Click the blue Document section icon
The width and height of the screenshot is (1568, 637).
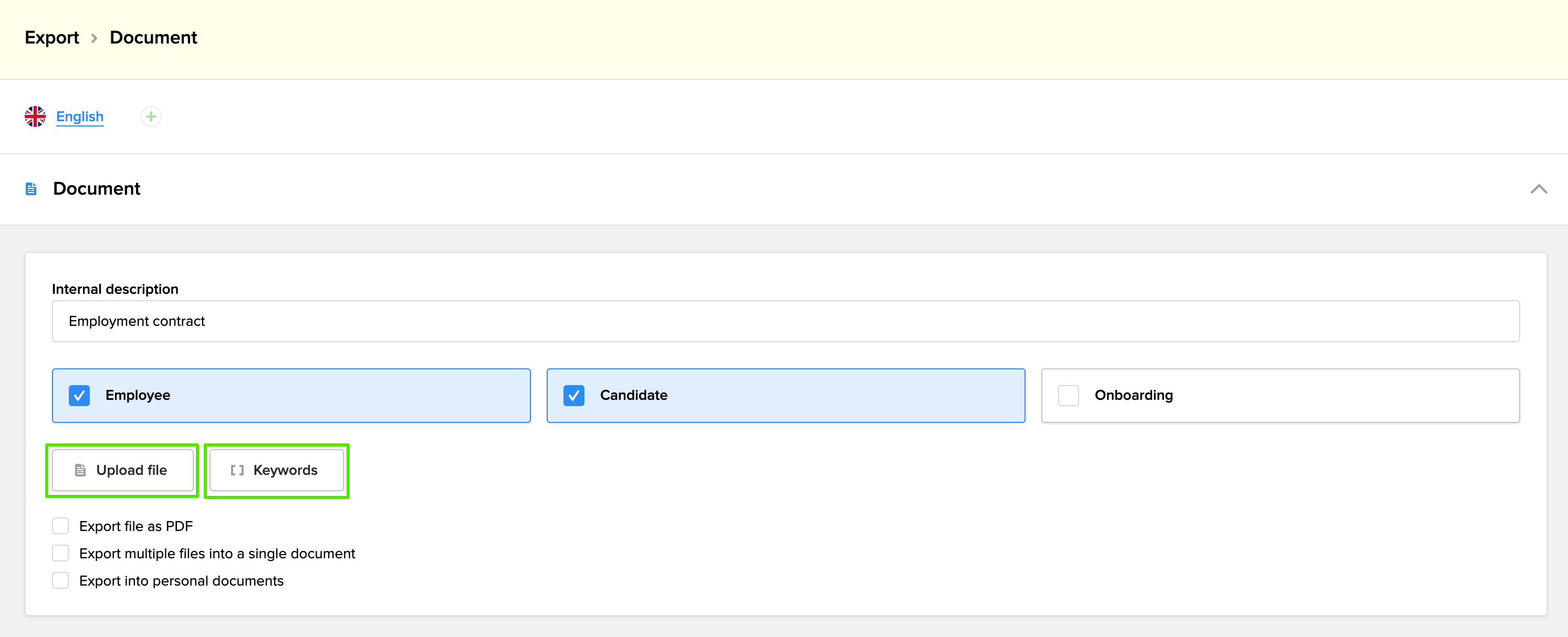pos(31,189)
